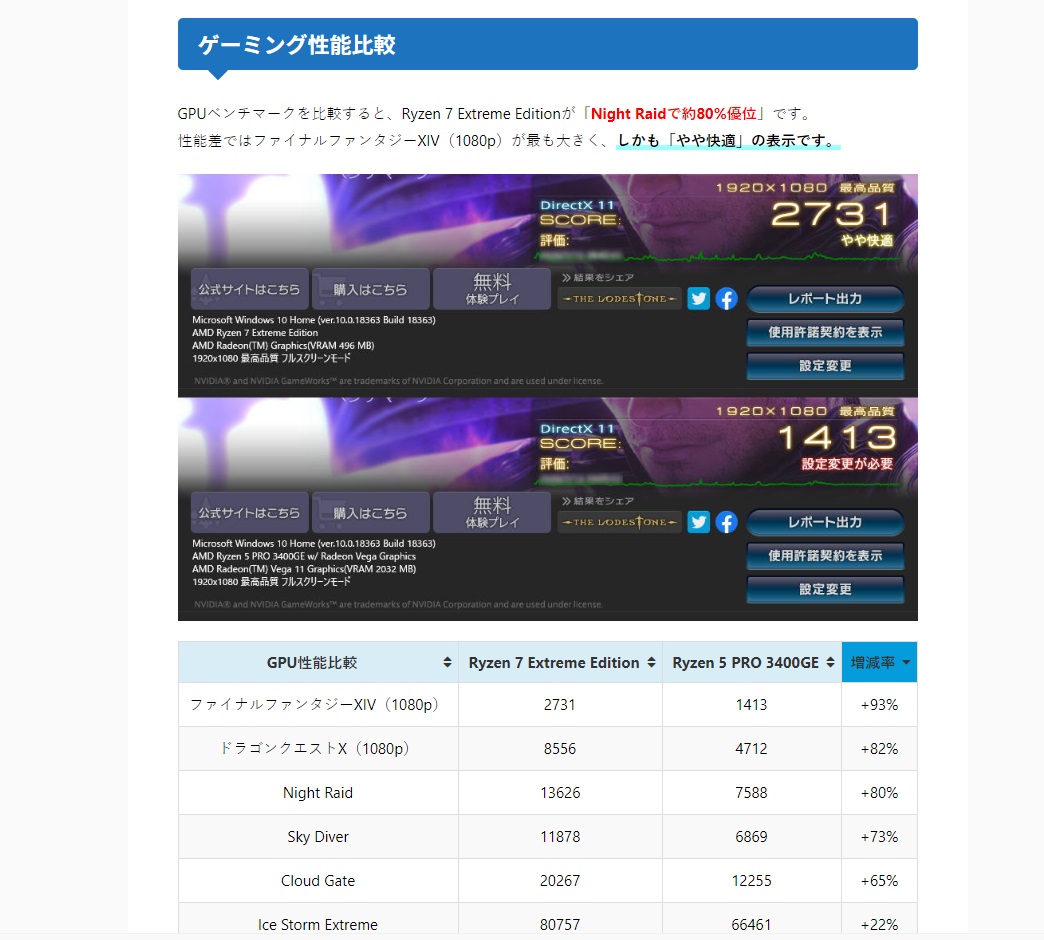Click 使用許諾契約を表示 in the 2731 benchmark
This screenshot has height=940, width=1044.
(825, 332)
